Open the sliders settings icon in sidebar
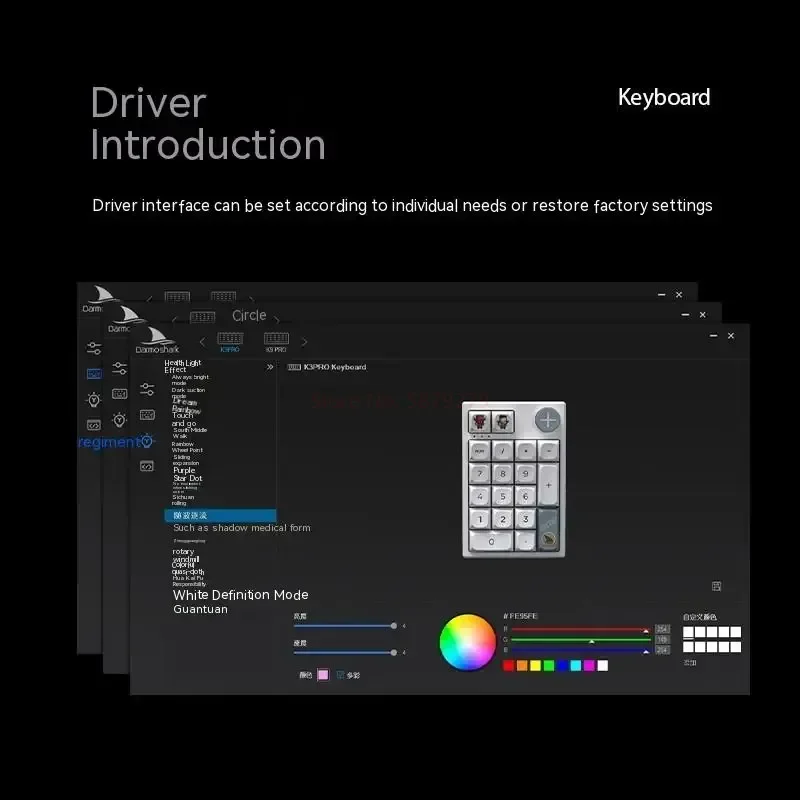 pyautogui.click(x=147, y=389)
